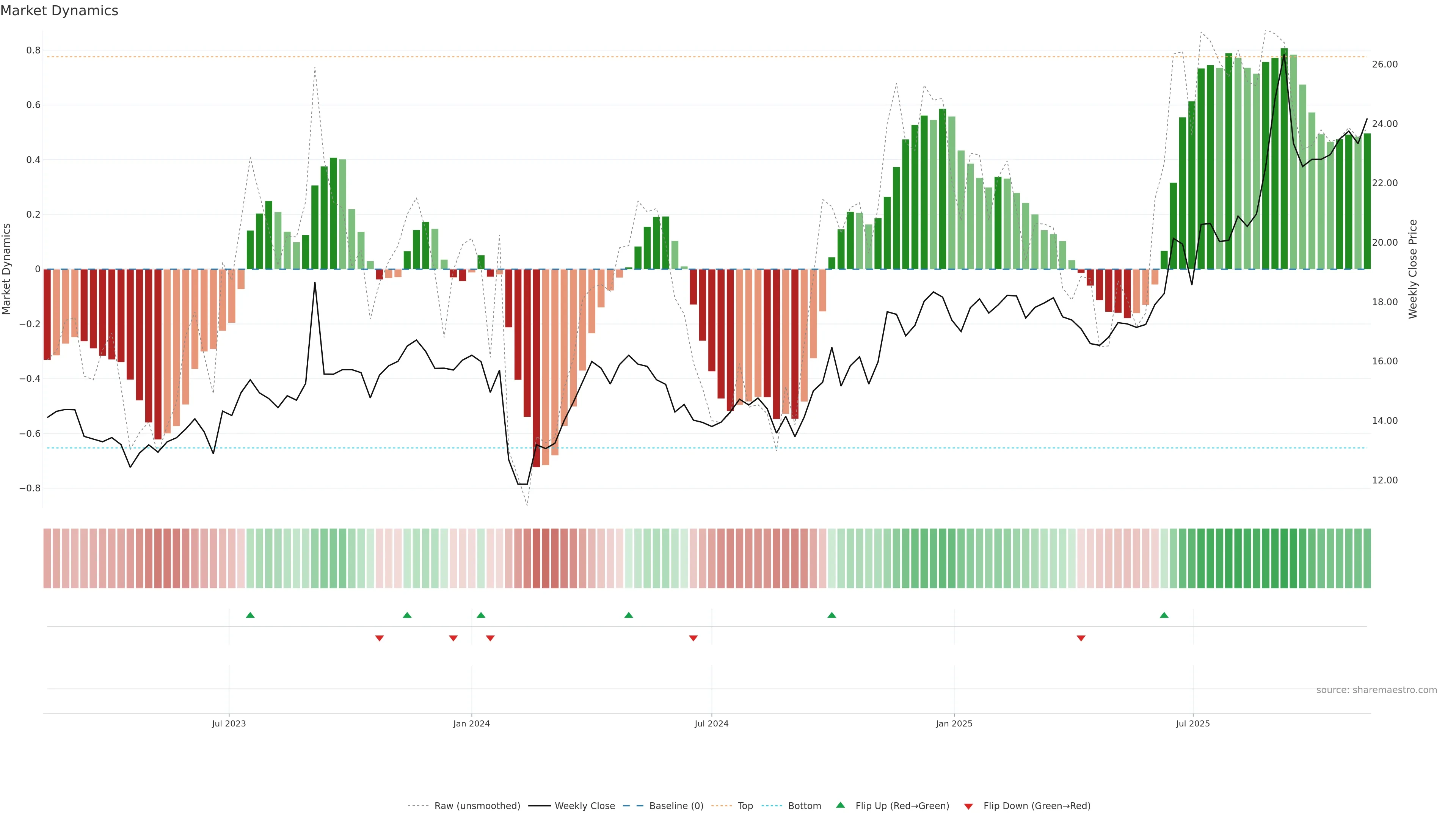This screenshot has width=1456, height=819.
Task: Click the red flip-down marker just before Jul 2024
Action: [693, 638]
